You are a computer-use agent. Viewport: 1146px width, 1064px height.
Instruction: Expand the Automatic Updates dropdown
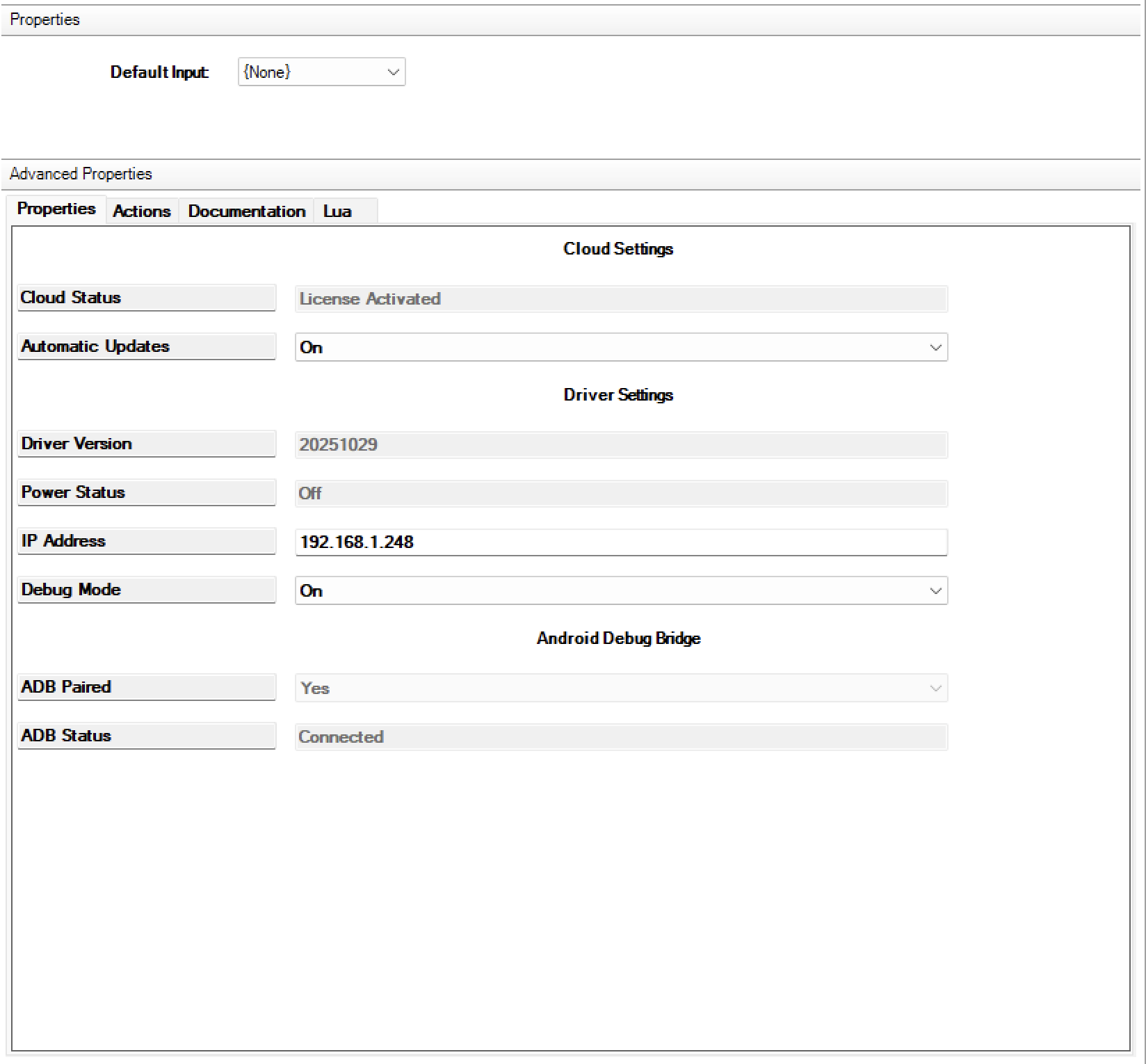tap(620, 347)
